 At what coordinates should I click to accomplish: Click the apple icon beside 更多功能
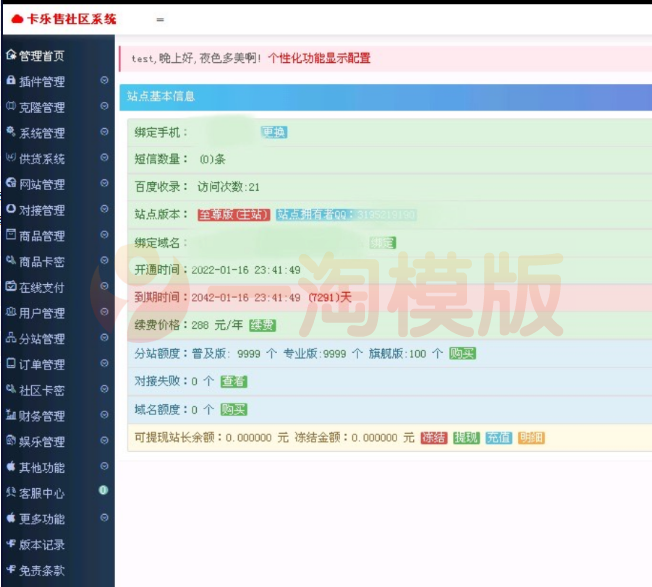11,518
